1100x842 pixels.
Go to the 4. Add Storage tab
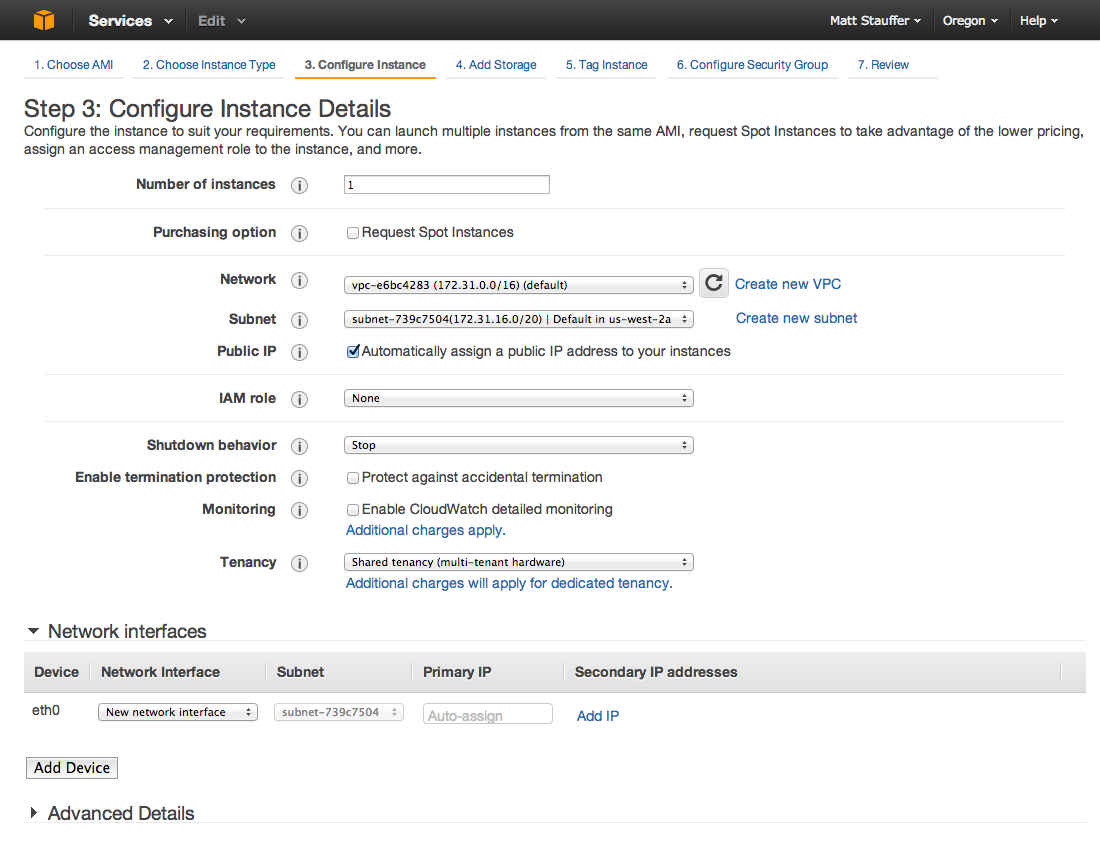pyautogui.click(x=496, y=65)
